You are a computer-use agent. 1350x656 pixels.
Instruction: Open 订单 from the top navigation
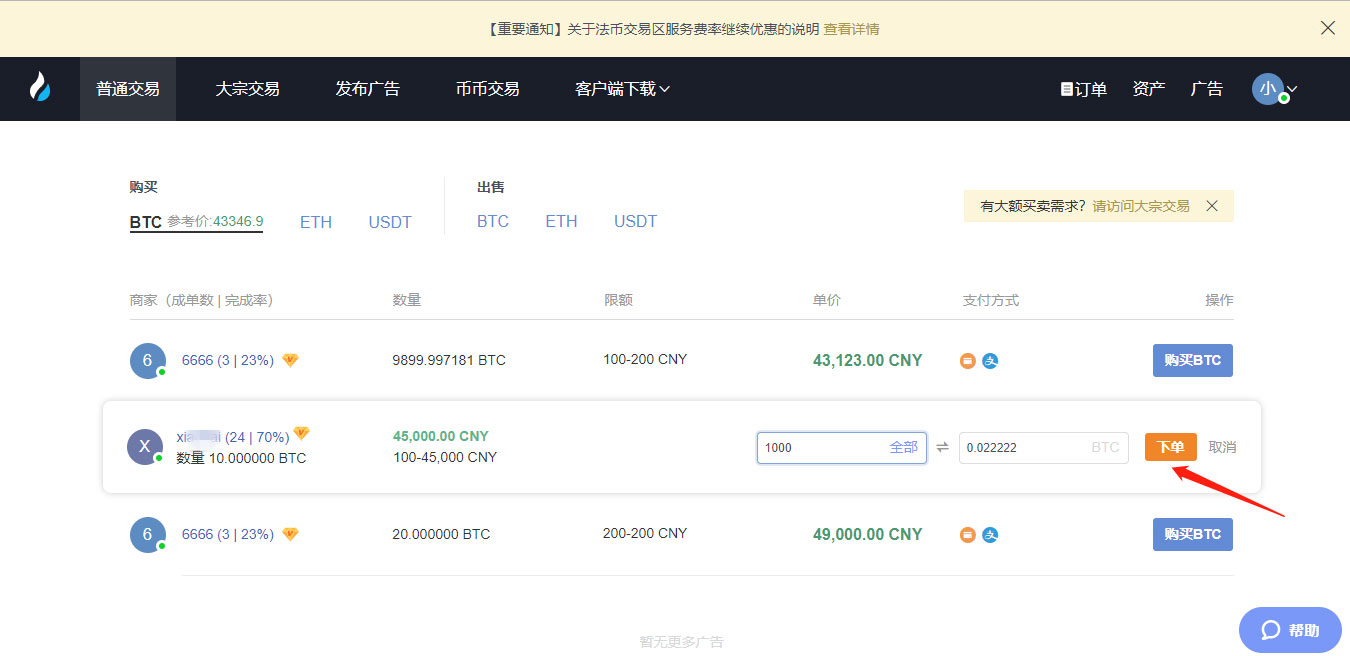click(x=1083, y=89)
